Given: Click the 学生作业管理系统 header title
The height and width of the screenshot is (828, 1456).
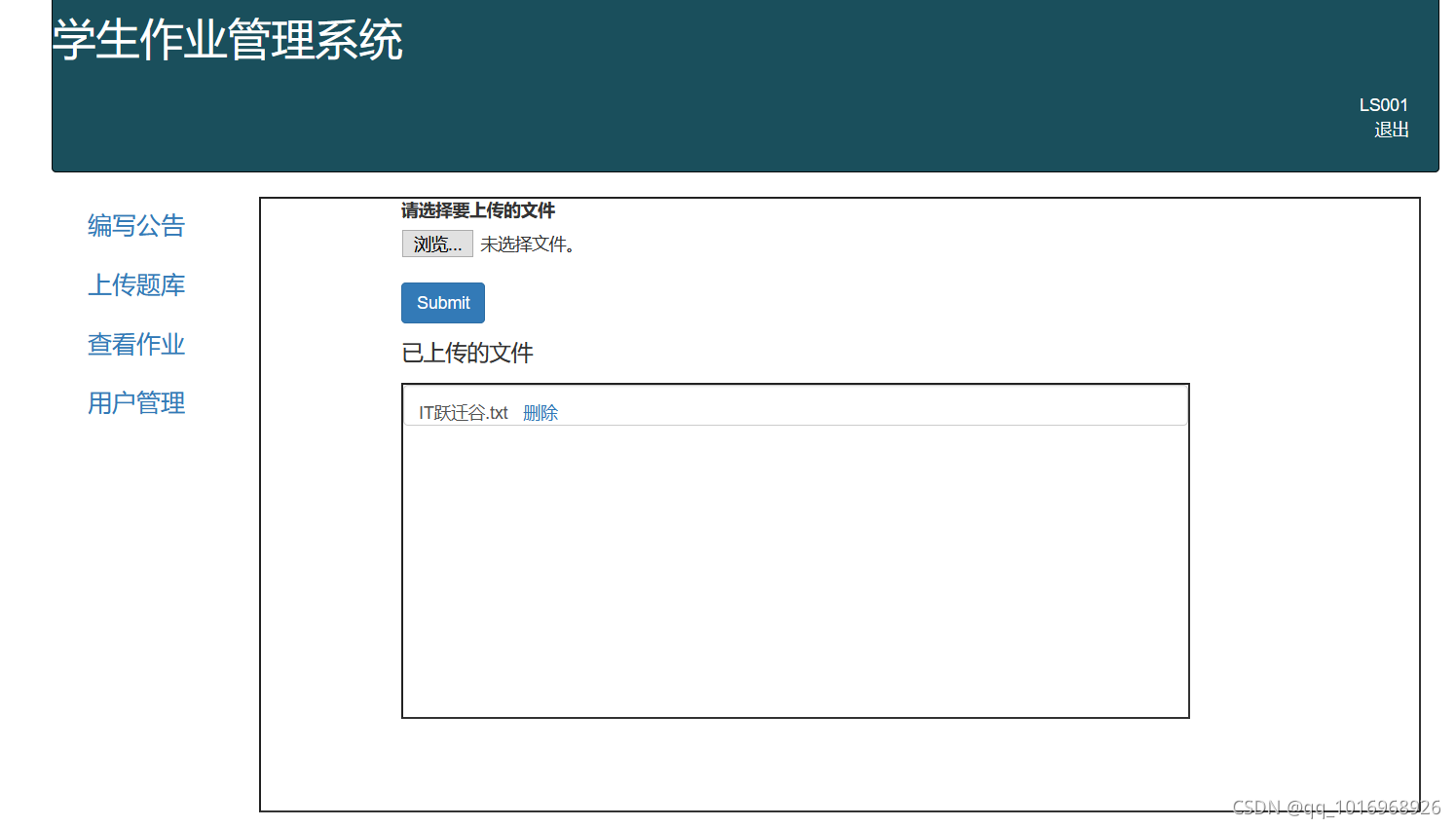Looking at the screenshot, I should 229,41.
